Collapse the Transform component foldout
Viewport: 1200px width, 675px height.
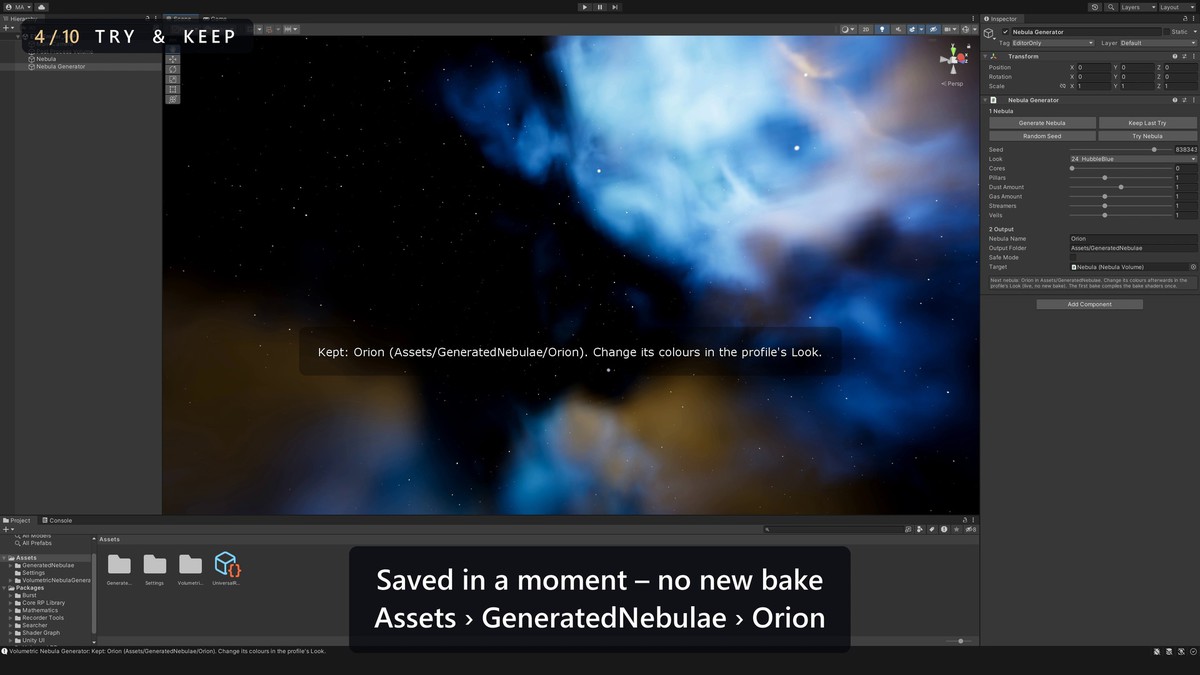[x=985, y=56]
